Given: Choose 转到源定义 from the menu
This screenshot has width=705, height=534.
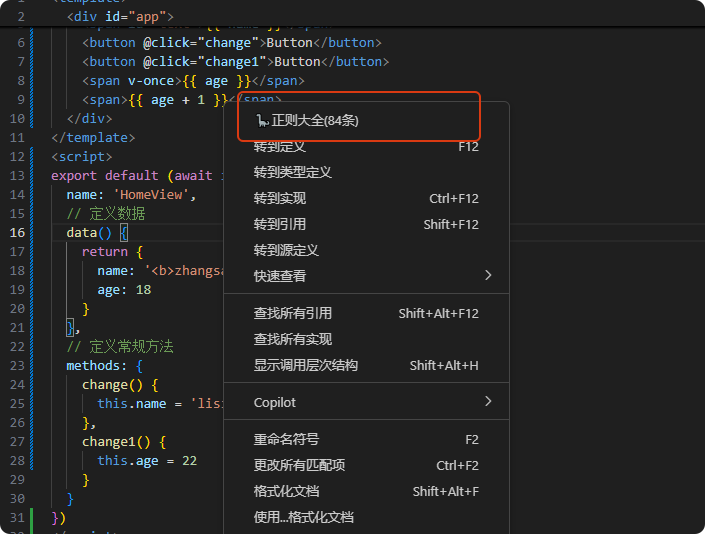Looking at the screenshot, I should 286,250.
